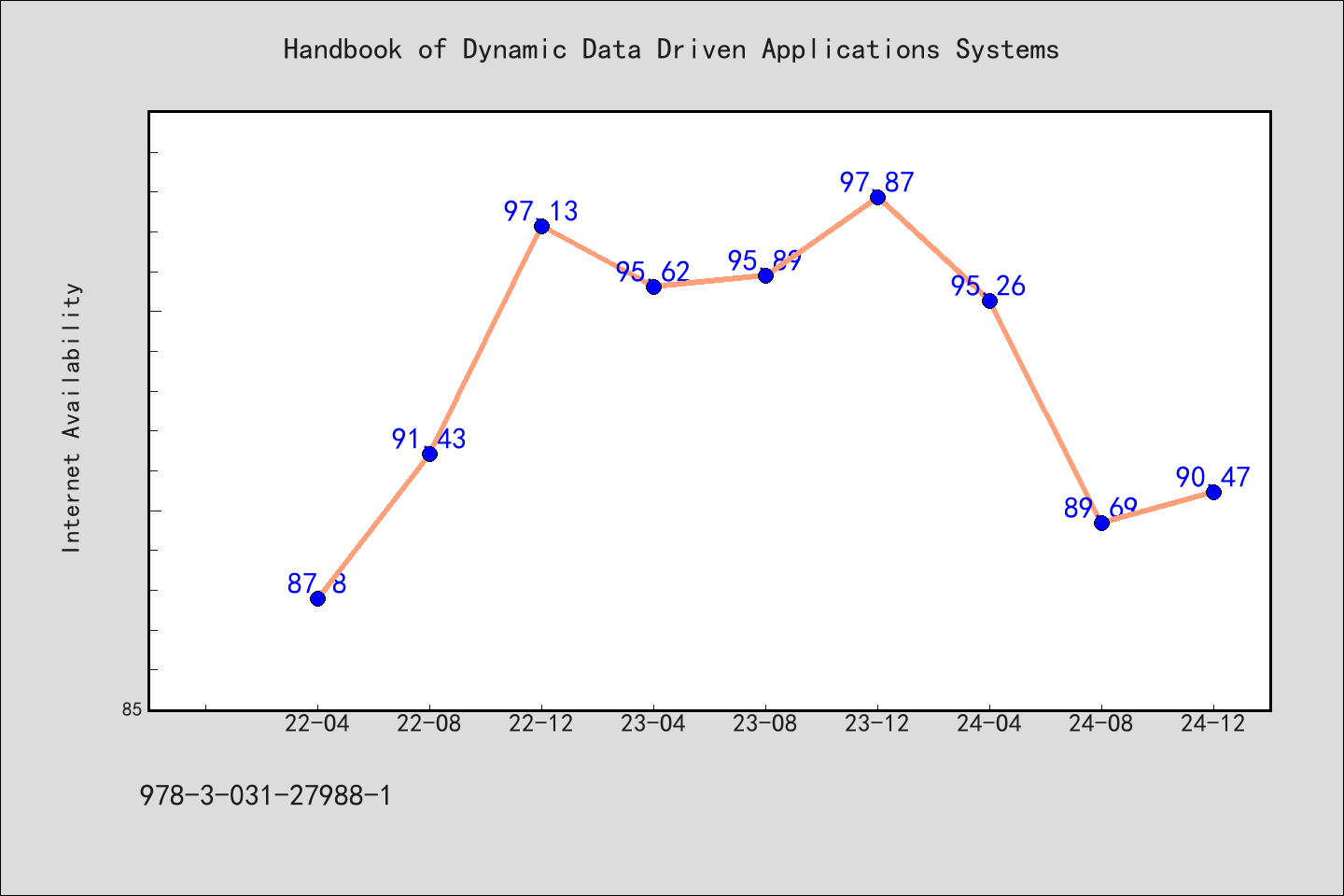Click the data point labeled 91.43
The width and height of the screenshot is (1344, 896).
coord(429,454)
